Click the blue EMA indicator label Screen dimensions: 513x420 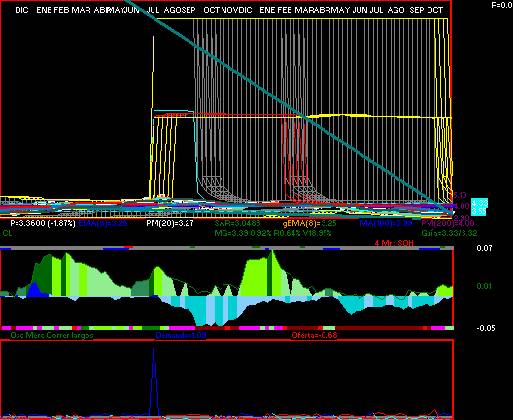[x=103, y=223]
